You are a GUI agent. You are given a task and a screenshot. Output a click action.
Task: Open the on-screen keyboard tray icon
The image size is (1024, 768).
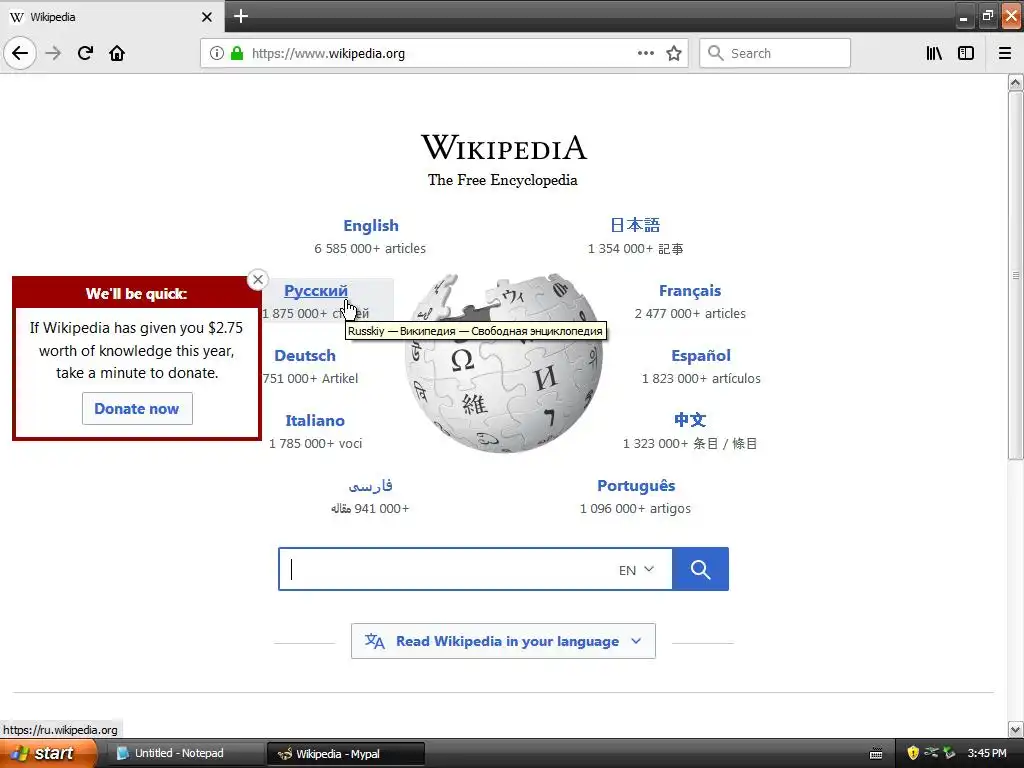pos(876,754)
